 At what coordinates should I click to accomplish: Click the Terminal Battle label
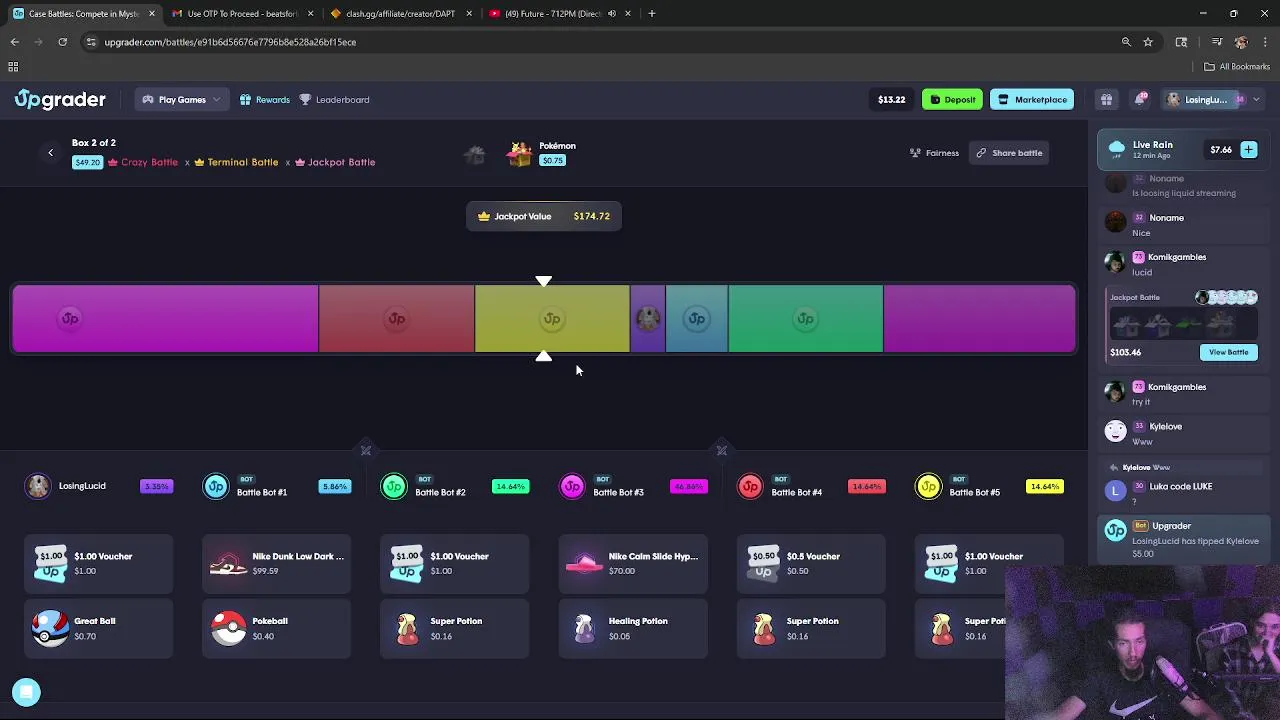pyautogui.click(x=243, y=162)
